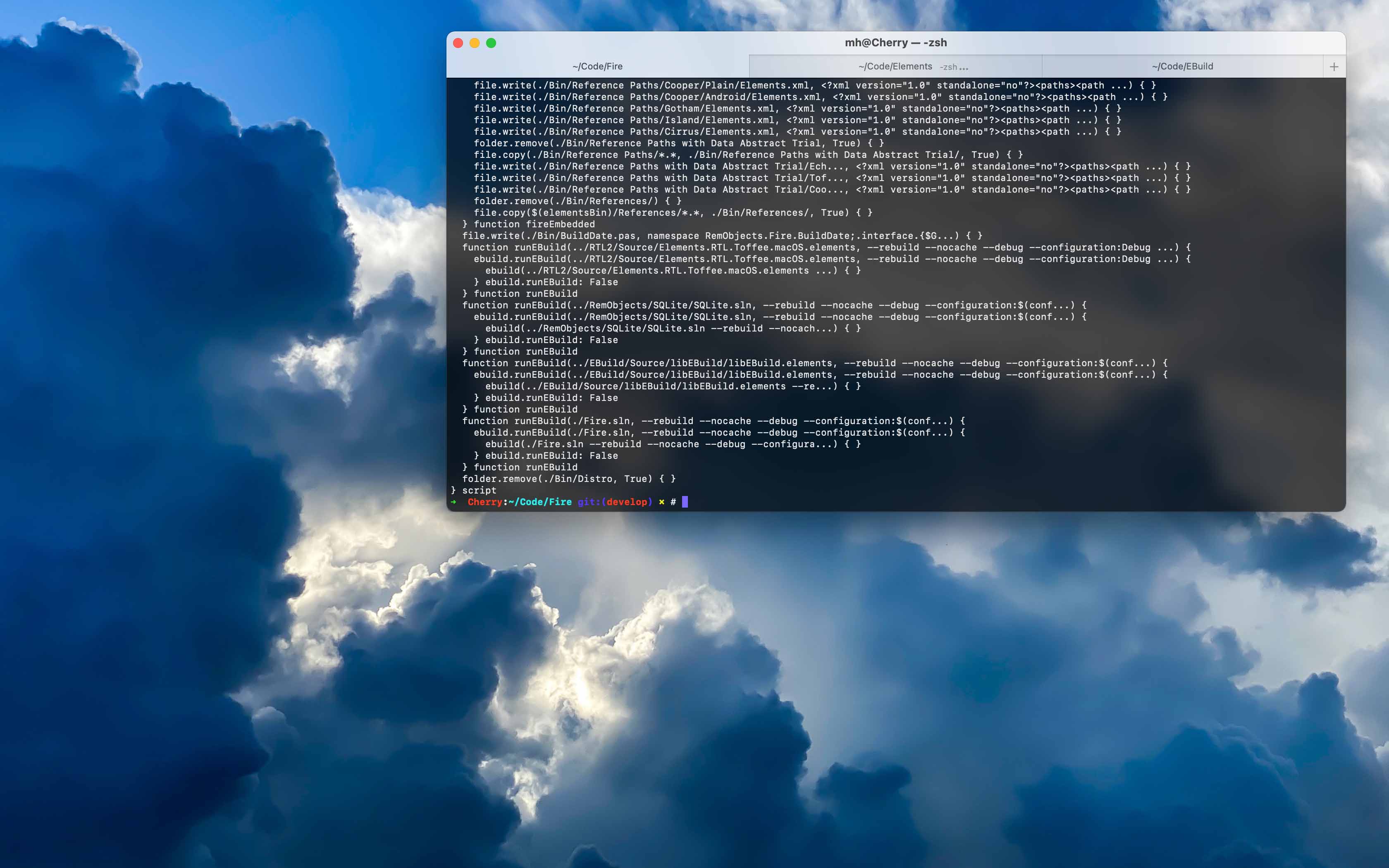This screenshot has width=1389, height=868.
Task: Click the 'Abstract Trial/Coo...' file.write line
Action: point(832,189)
